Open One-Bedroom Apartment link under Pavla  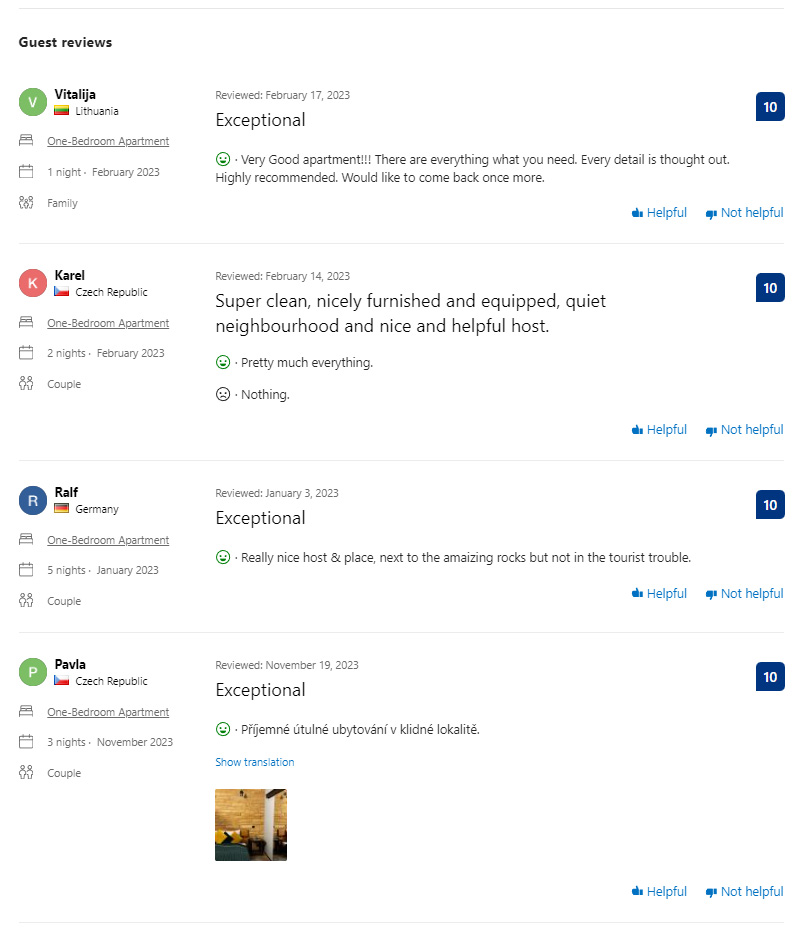point(108,712)
